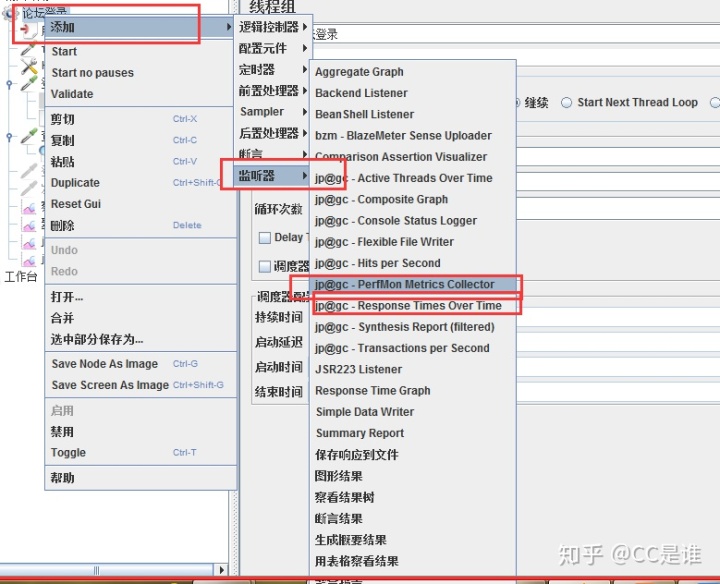720x584 pixels.
Task: Select jp@gc - Hits per Second
Action: pyautogui.click(x=413, y=263)
